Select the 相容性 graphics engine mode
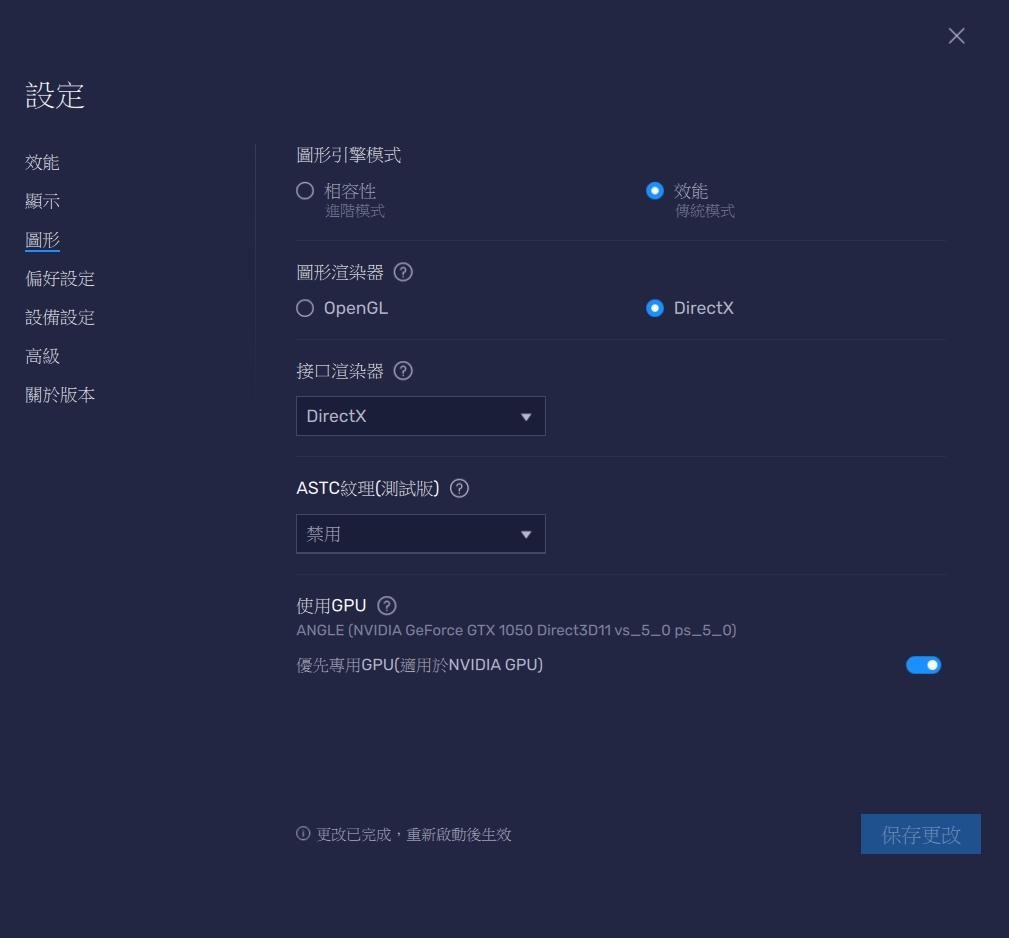The image size is (1009, 938). pos(306,191)
